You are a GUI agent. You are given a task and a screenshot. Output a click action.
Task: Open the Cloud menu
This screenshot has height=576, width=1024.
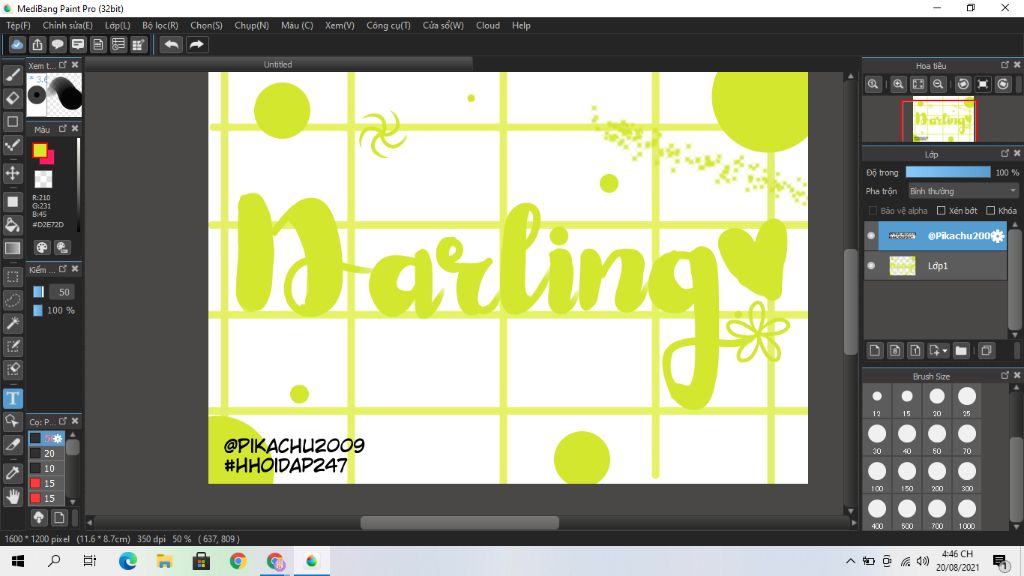[x=488, y=25]
